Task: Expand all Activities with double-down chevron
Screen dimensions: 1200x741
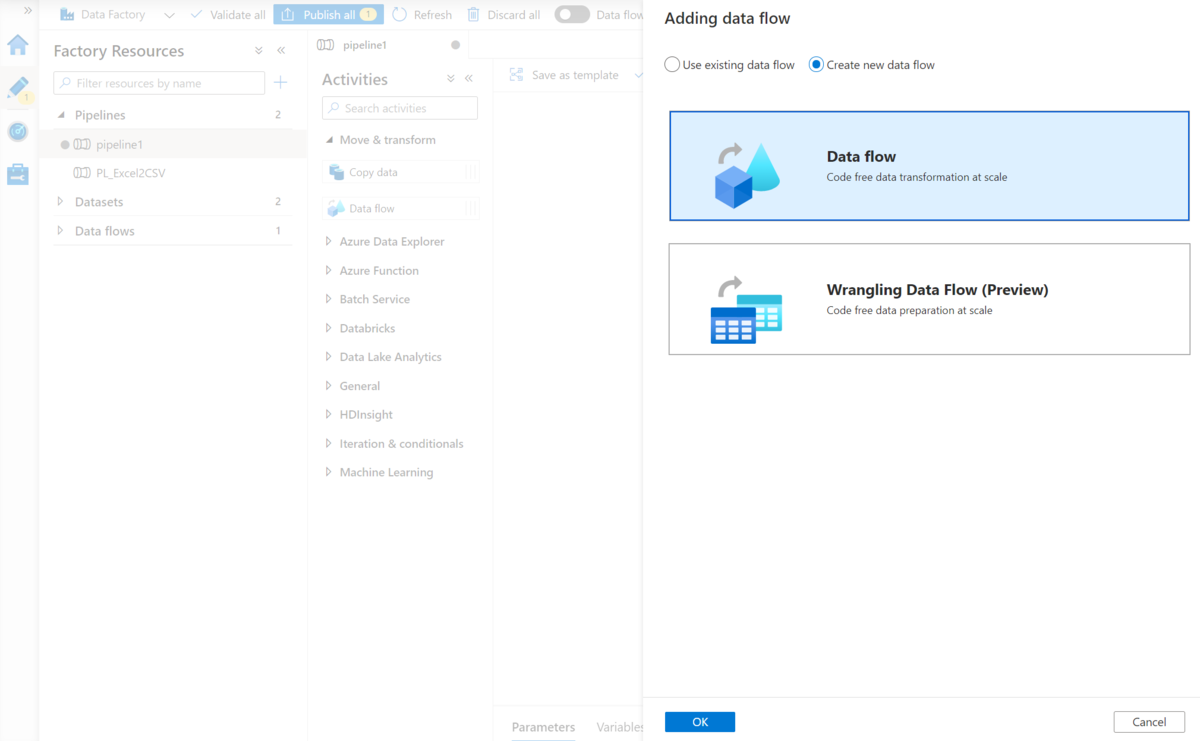Action: click(451, 79)
